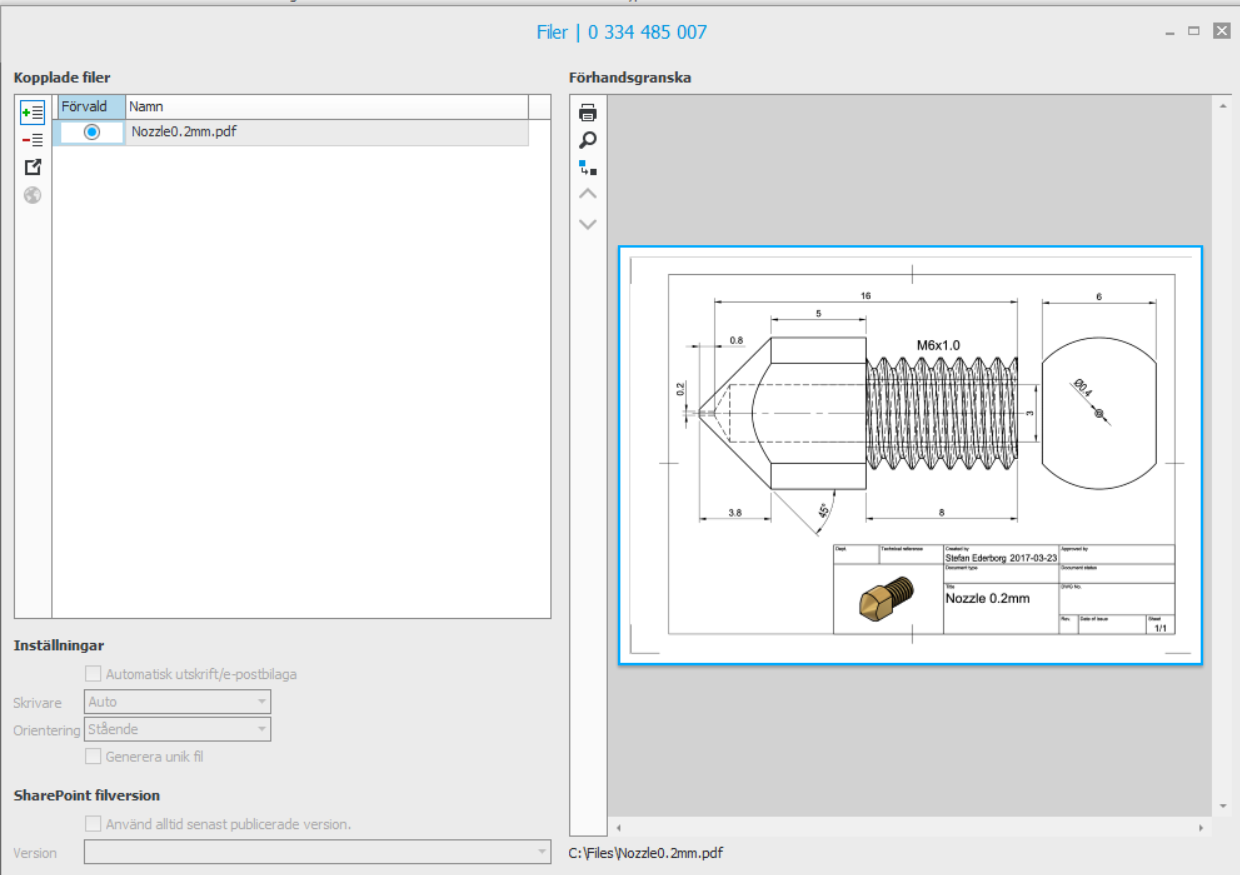
Task: Click the nozzle drawing preview thumbnail
Action: (910, 455)
